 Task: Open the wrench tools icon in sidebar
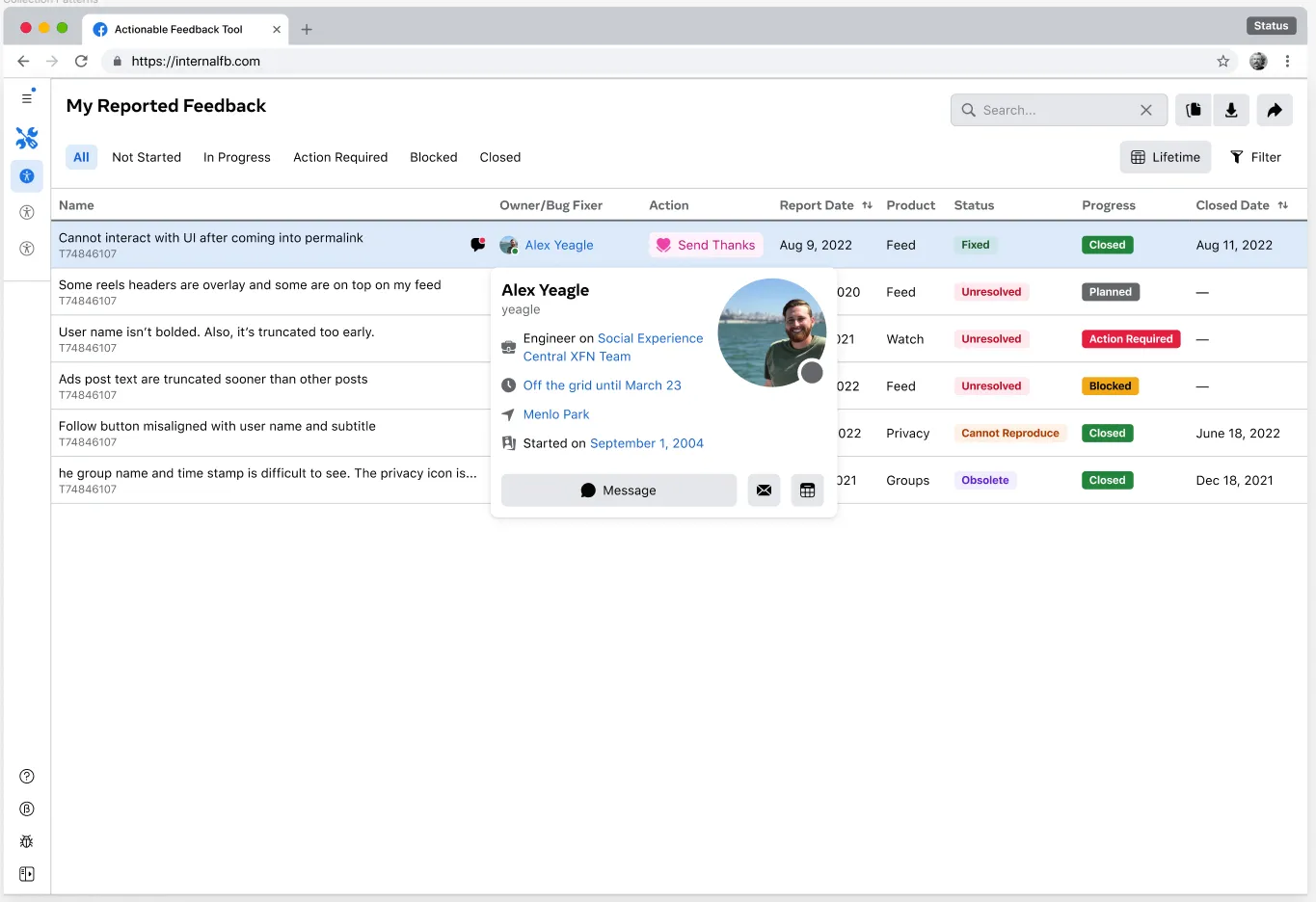27,138
